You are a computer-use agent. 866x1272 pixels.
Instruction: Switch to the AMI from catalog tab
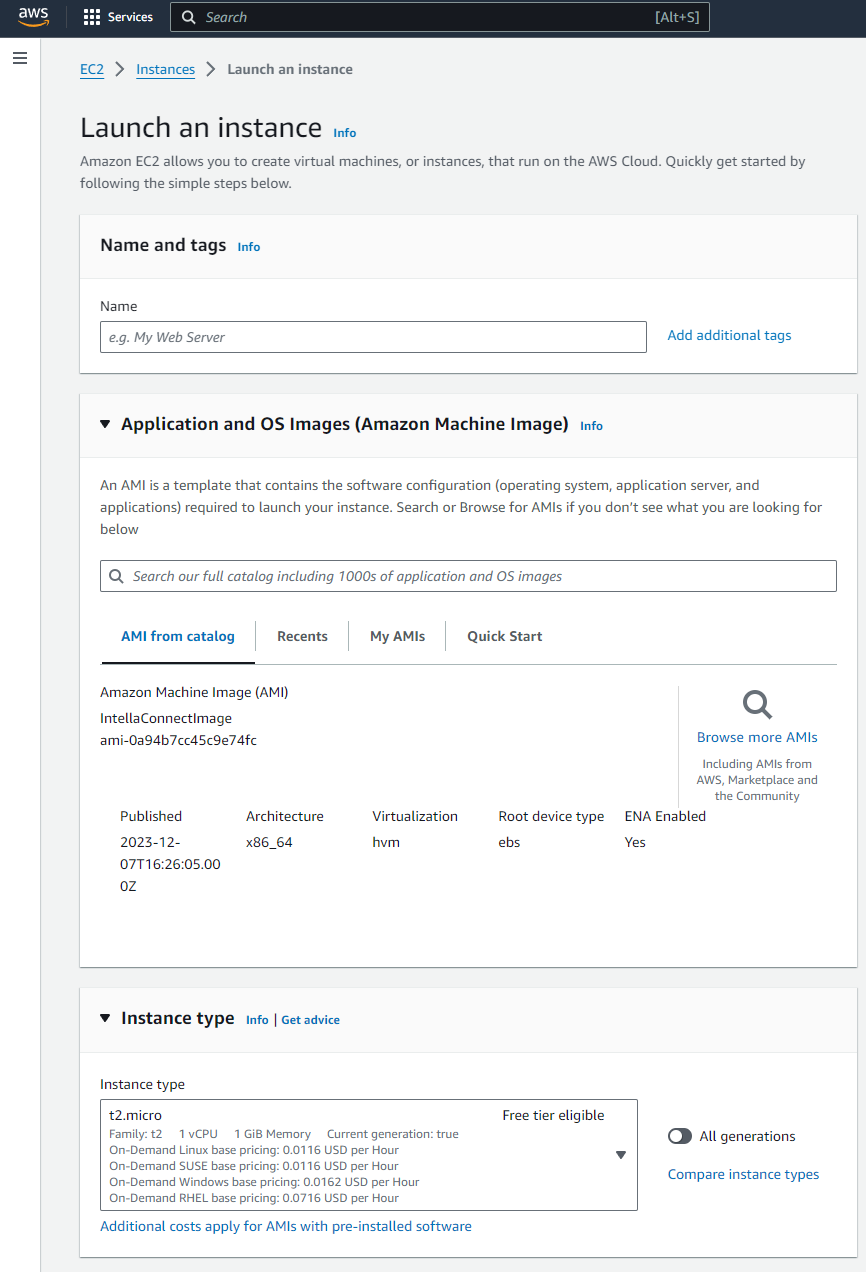coord(178,636)
